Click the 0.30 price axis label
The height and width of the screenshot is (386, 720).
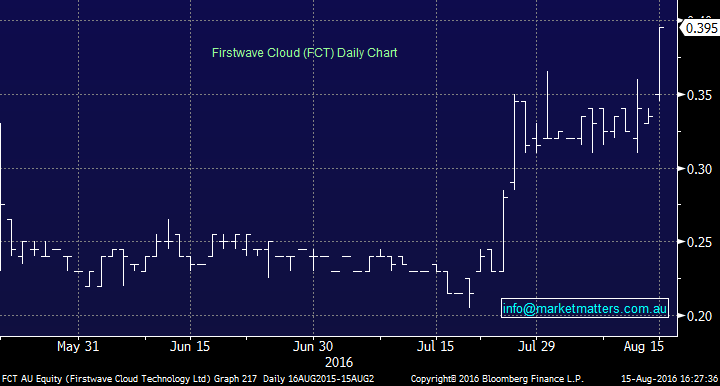(x=699, y=169)
